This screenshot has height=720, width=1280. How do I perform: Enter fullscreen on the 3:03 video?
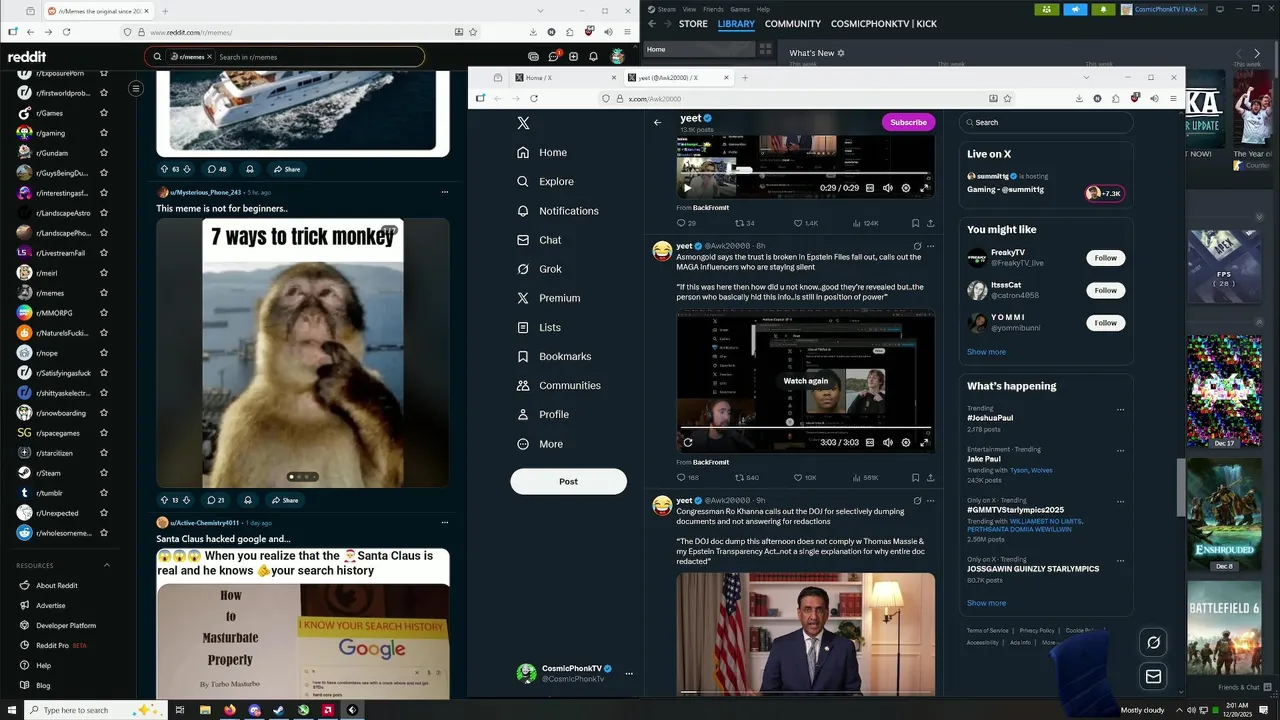pyautogui.click(x=924, y=442)
